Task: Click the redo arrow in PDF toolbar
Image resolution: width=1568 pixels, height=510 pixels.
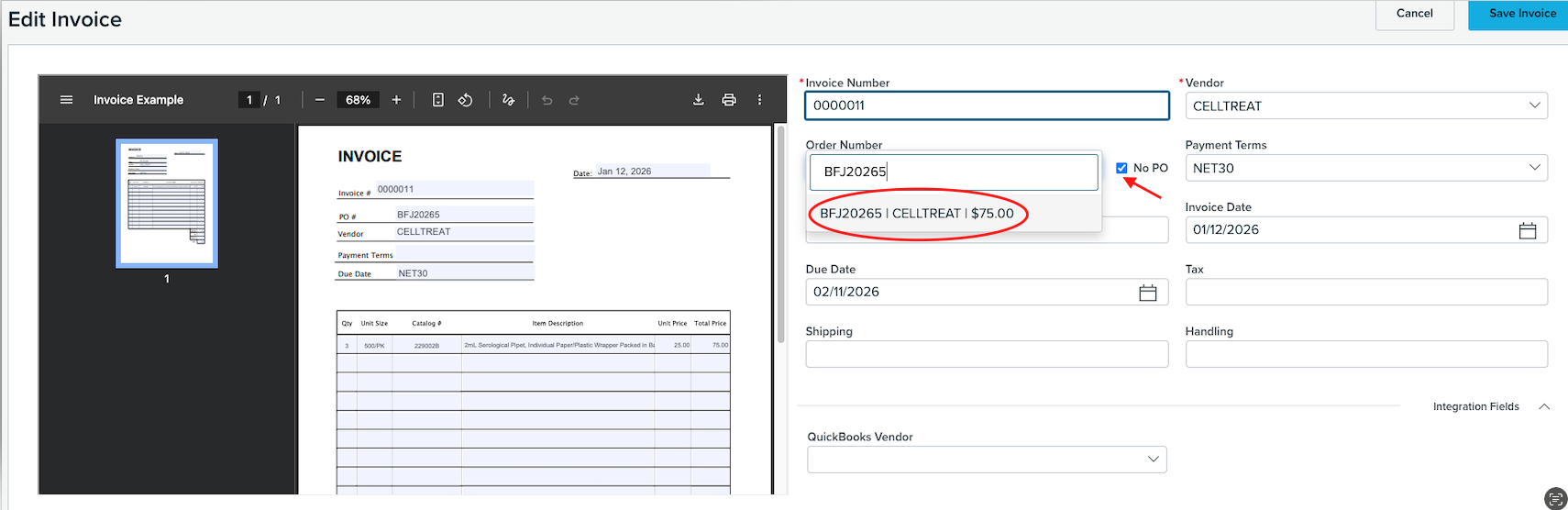Action: pyautogui.click(x=574, y=100)
